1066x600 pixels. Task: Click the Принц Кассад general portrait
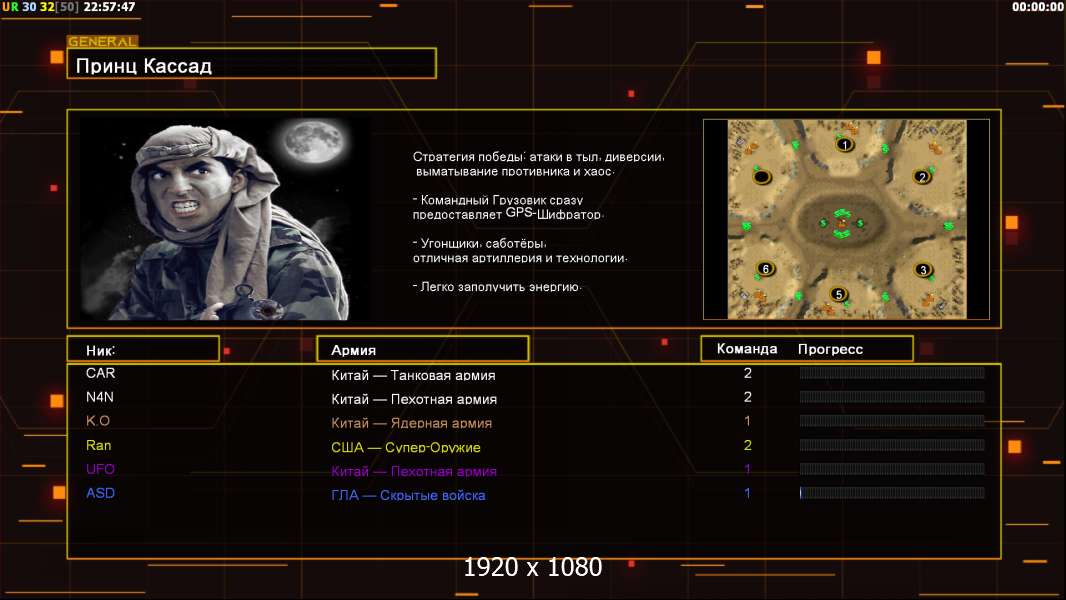tap(226, 218)
